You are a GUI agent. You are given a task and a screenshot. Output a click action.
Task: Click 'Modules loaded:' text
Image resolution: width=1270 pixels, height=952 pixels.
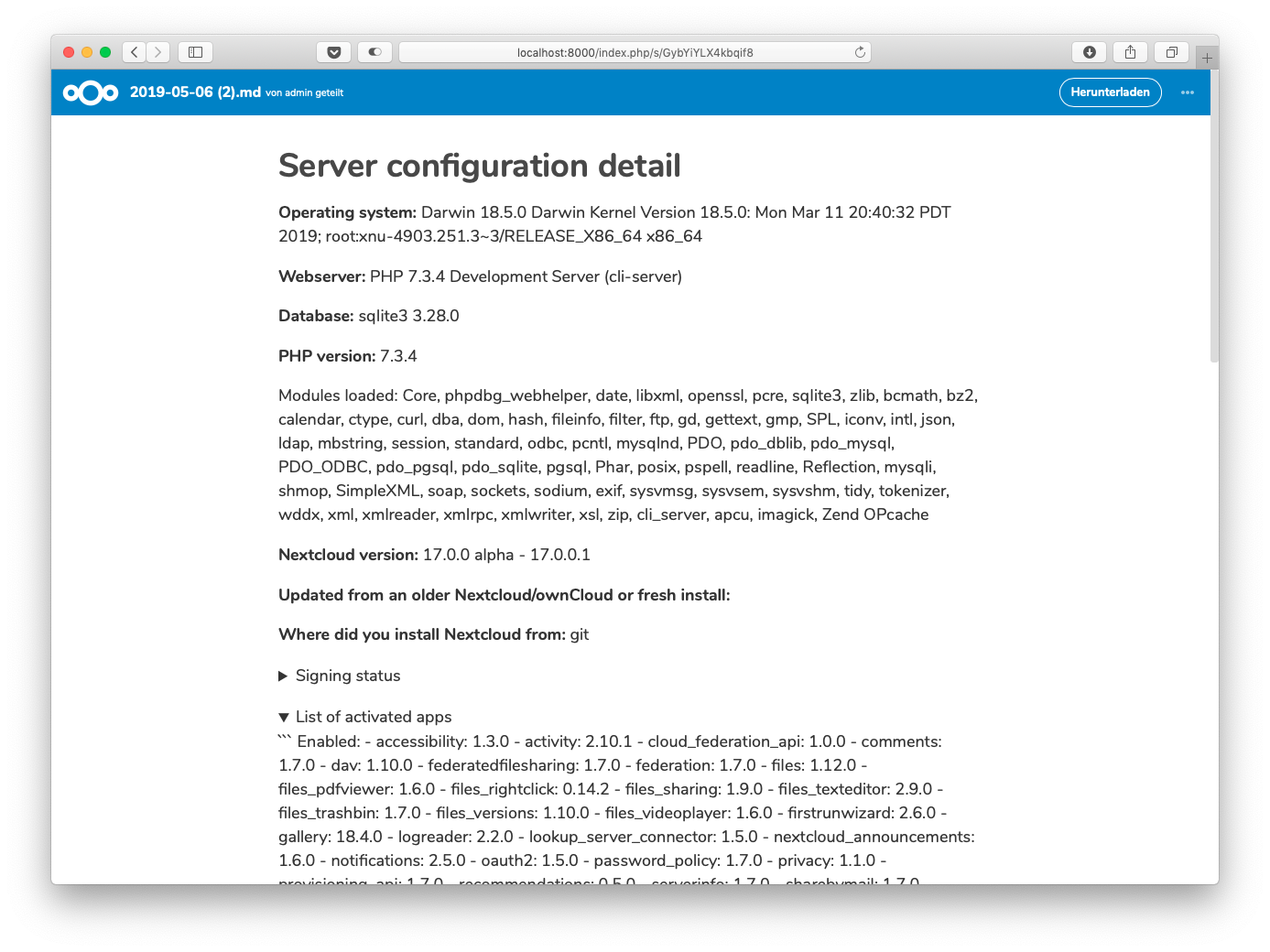coord(338,395)
